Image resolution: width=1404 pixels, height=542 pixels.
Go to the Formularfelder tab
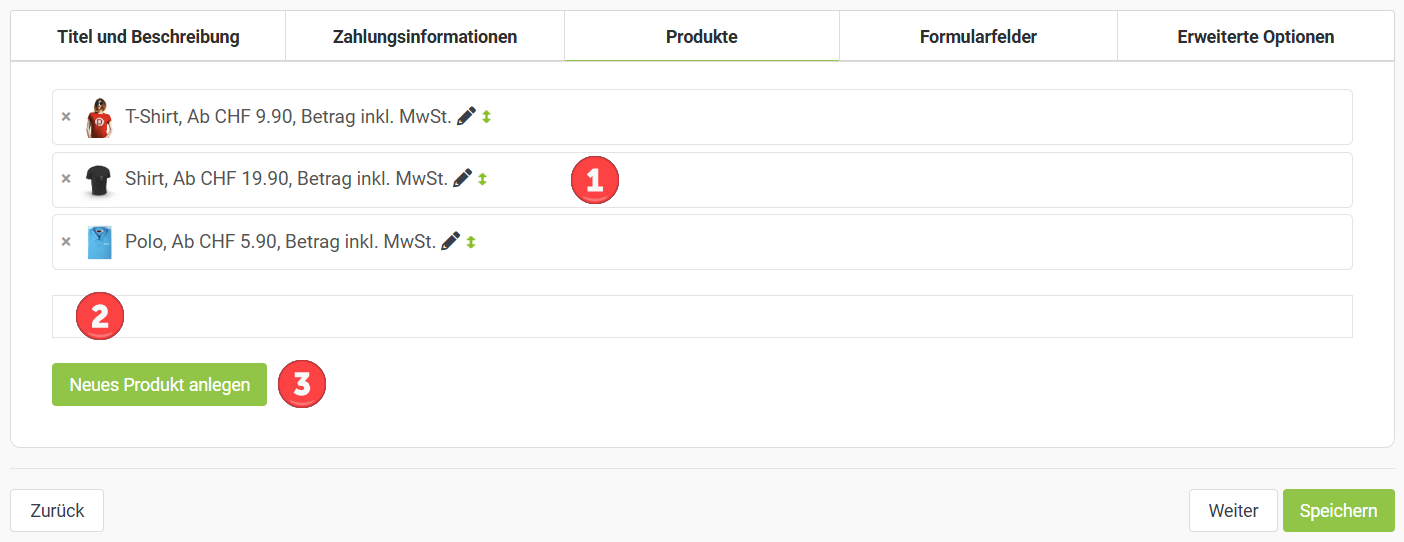tap(978, 37)
